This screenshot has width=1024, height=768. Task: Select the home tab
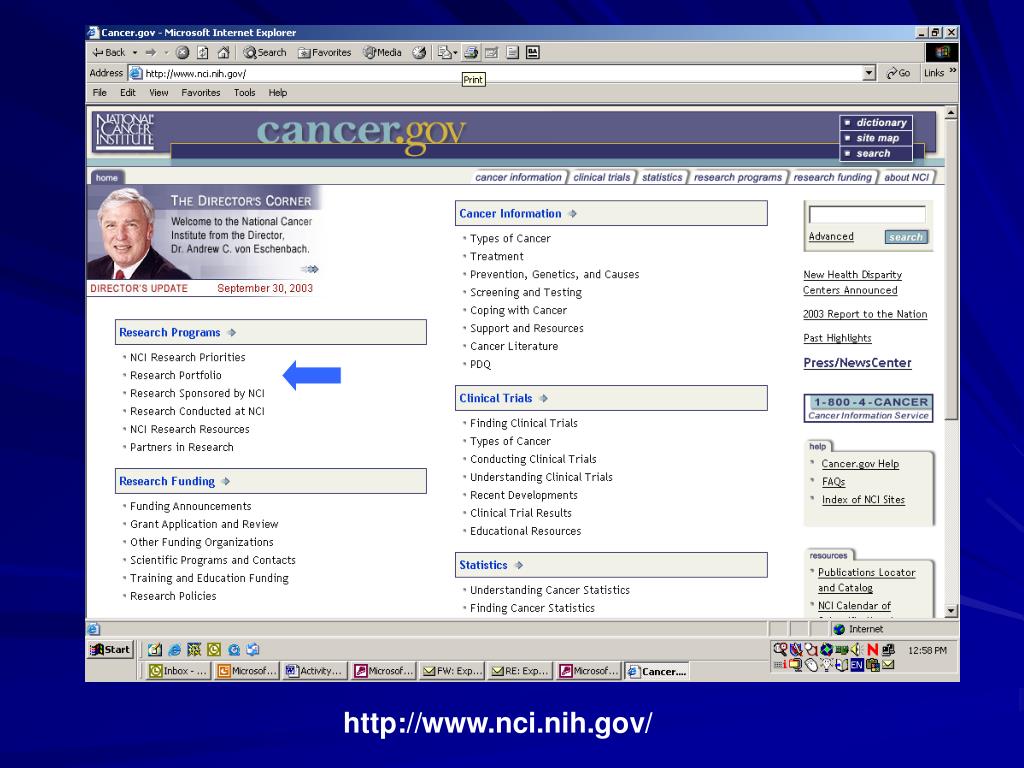click(x=106, y=178)
